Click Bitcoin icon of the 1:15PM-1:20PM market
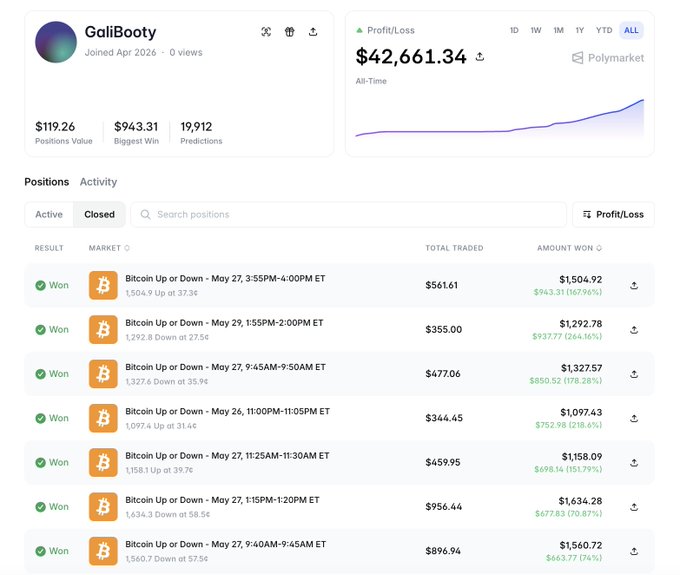The width and height of the screenshot is (680, 575). point(103,506)
